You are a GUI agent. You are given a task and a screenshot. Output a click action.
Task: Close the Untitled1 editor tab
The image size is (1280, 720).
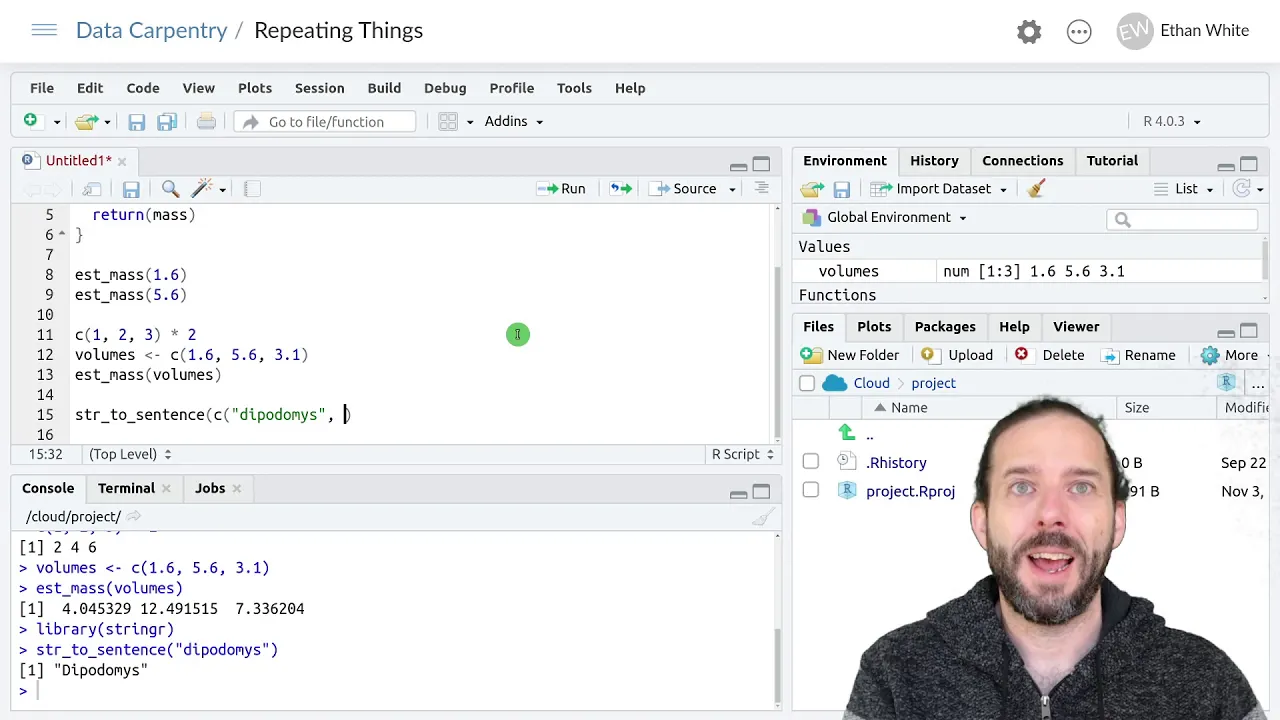[x=122, y=161]
